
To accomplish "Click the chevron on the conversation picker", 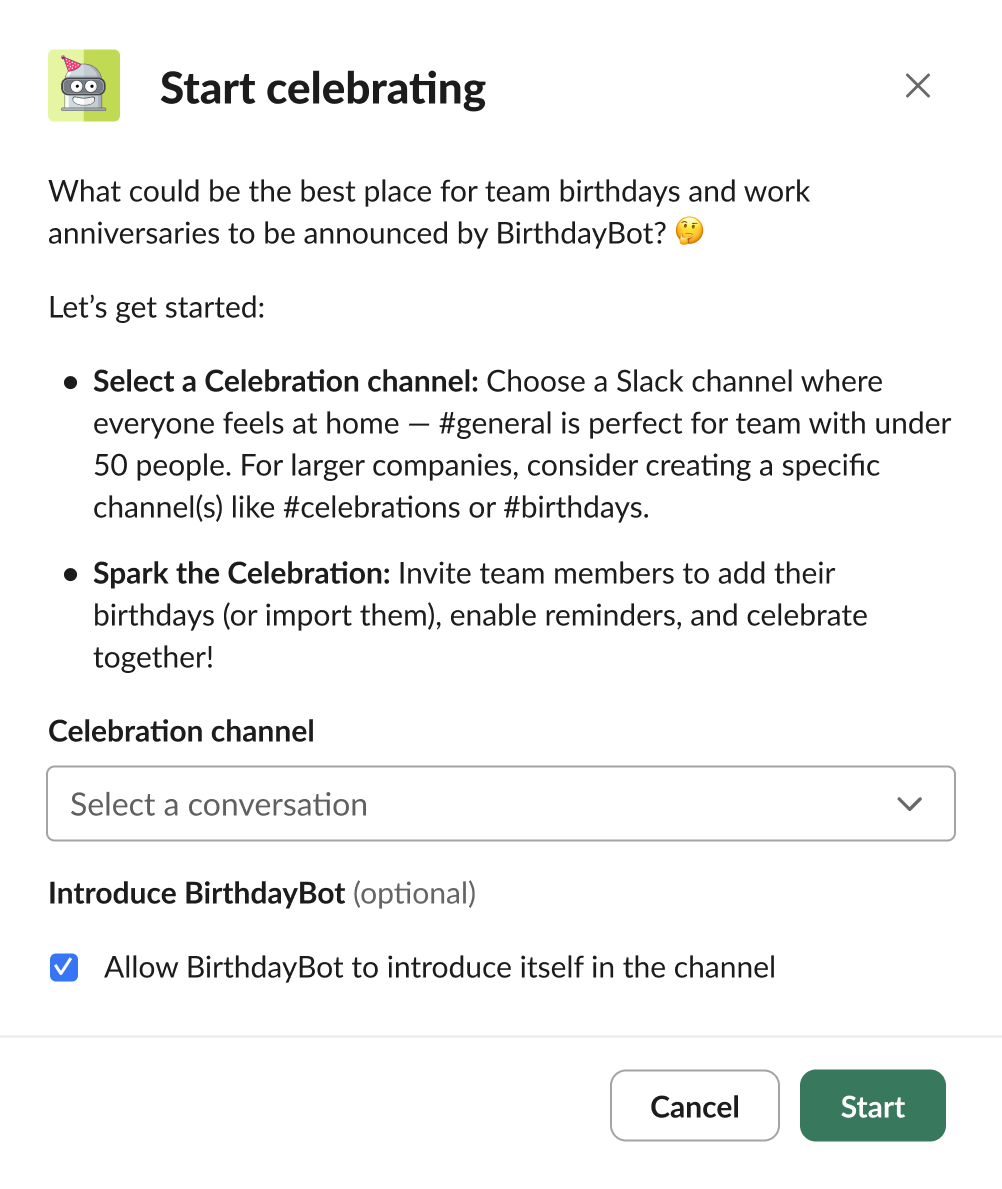I will (908, 803).
